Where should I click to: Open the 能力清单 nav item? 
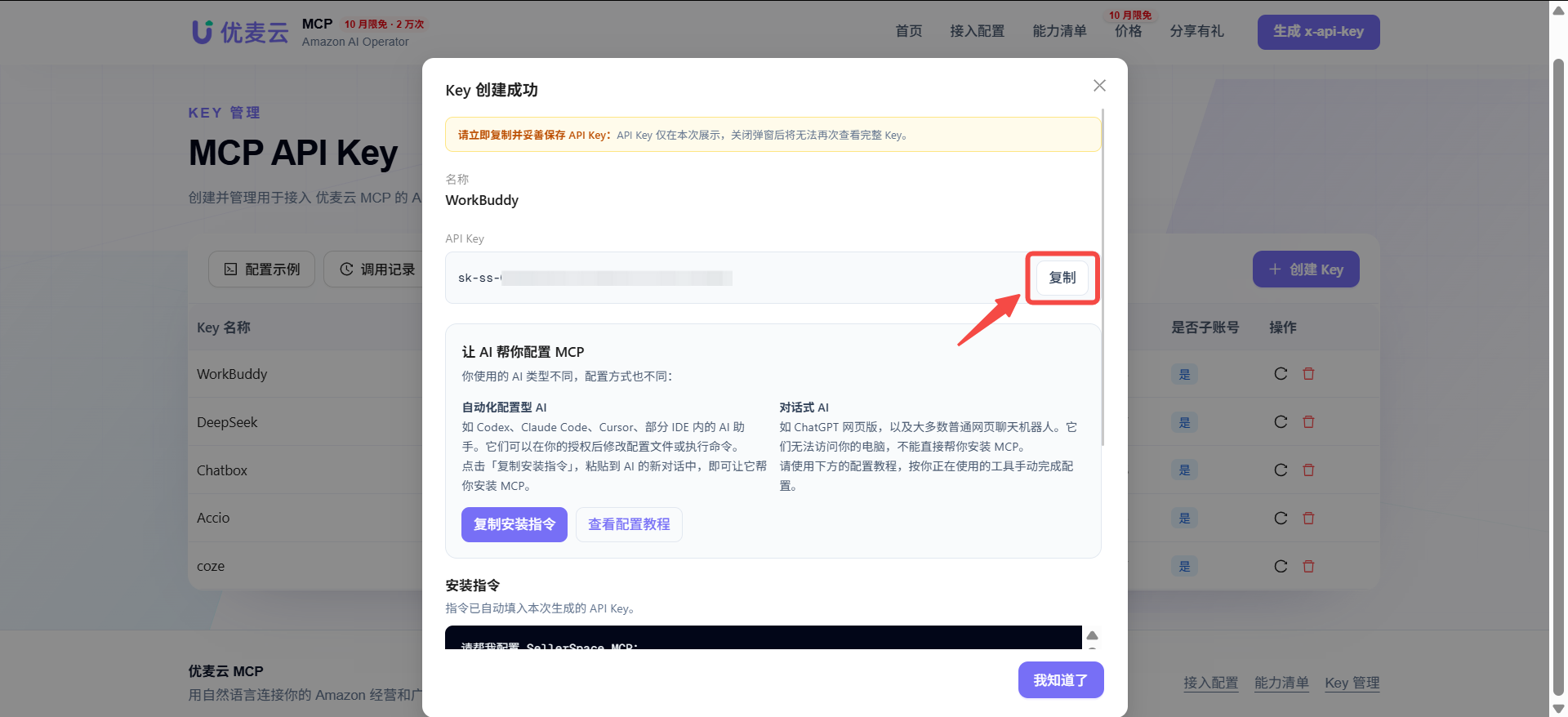tap(1060, 31)
